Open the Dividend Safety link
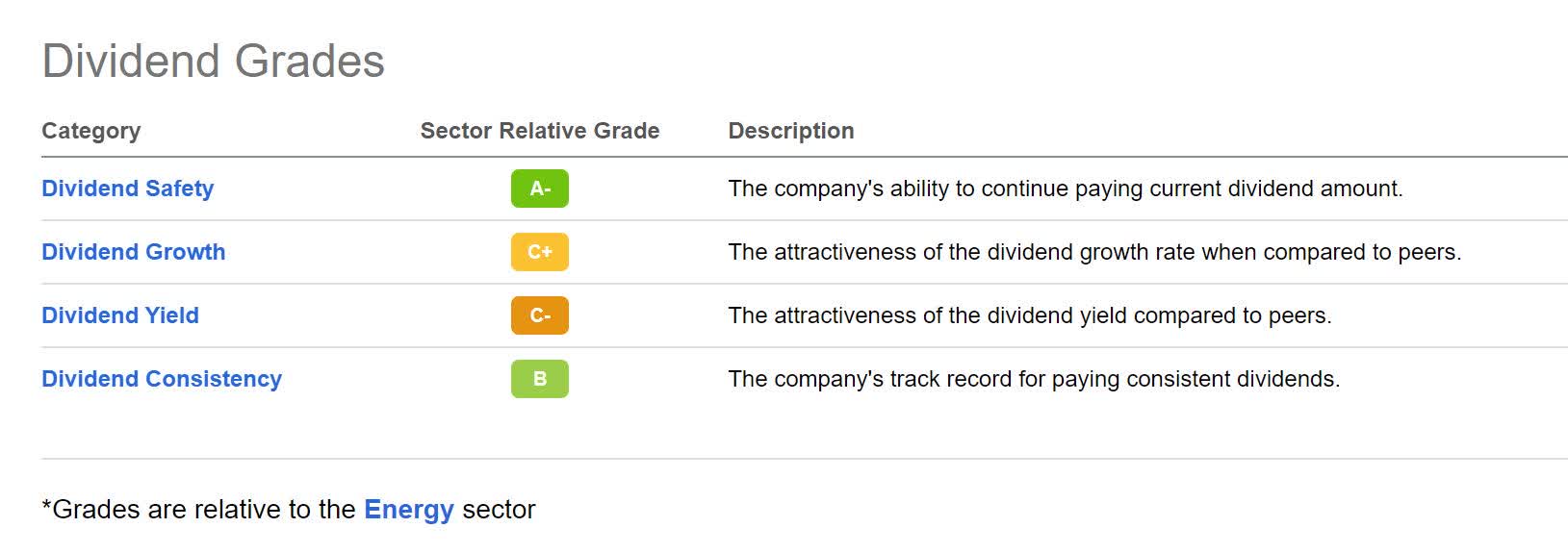The height and width of the screenshot is (553, 1568). pos(127,189)
